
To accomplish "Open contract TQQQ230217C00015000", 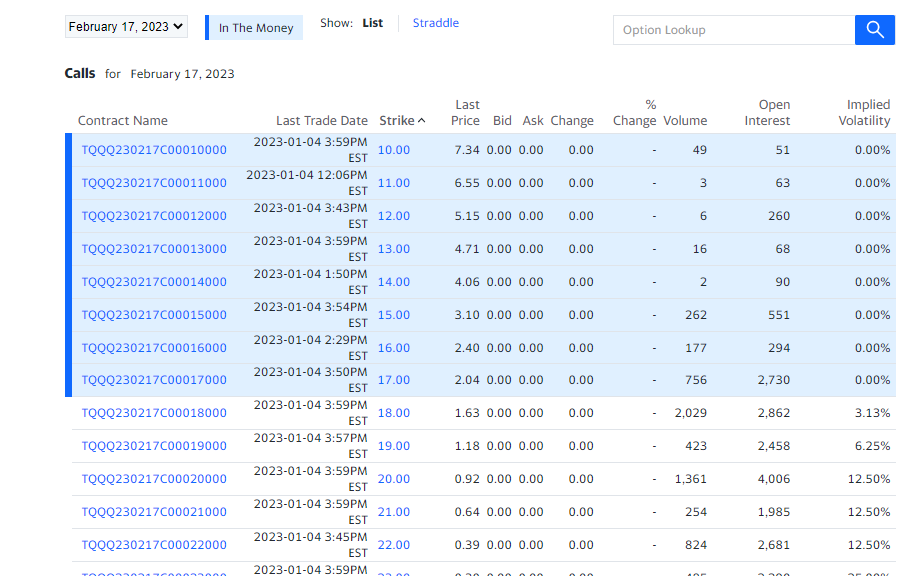I will (x=154, y=315).
